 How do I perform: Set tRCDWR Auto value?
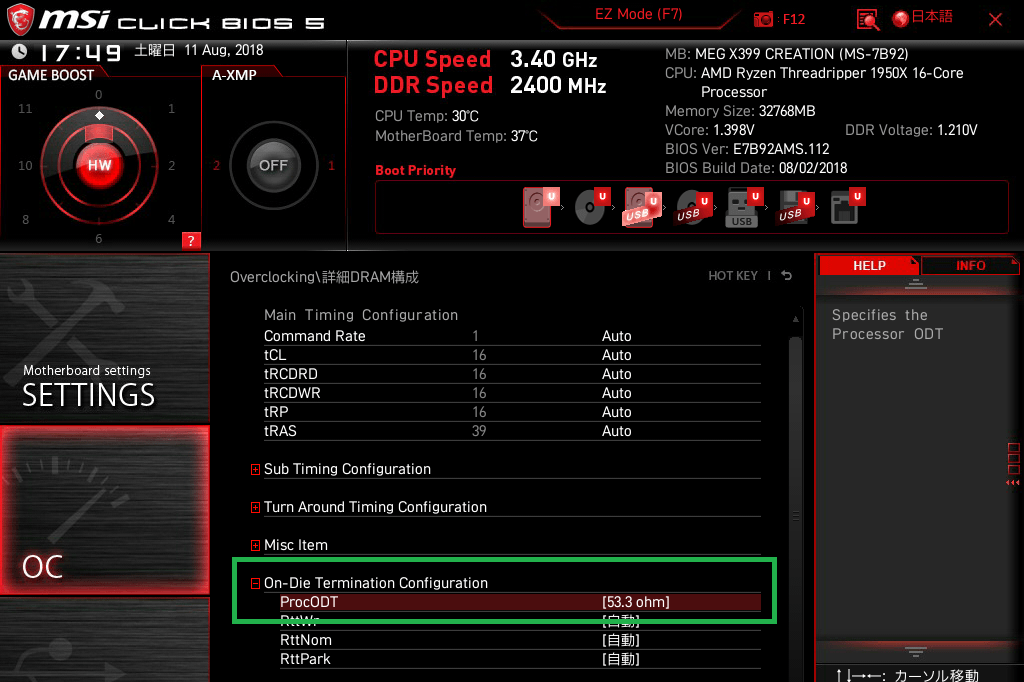pyautogui.click(x=616, y=393)
